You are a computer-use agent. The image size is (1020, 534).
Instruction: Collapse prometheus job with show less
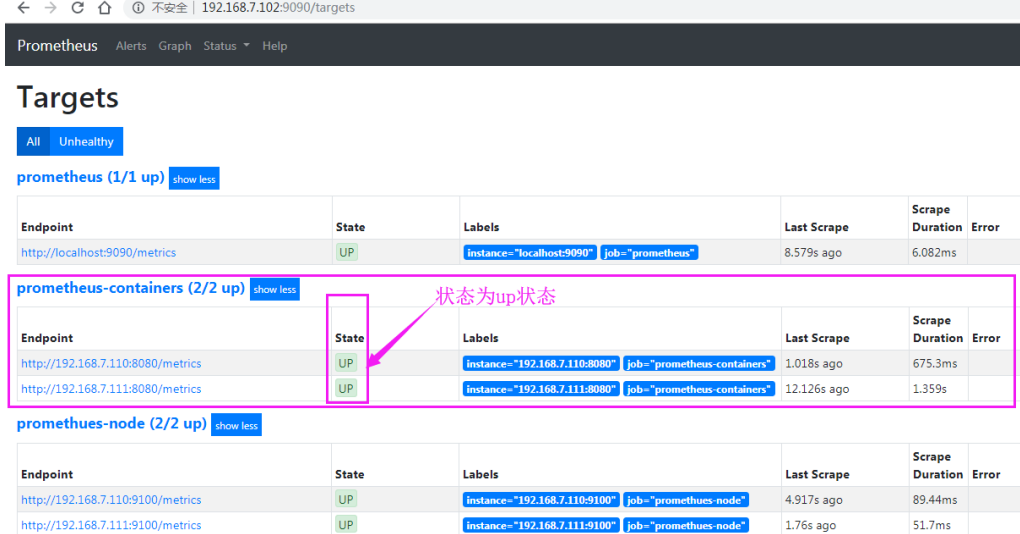point(194,179)
